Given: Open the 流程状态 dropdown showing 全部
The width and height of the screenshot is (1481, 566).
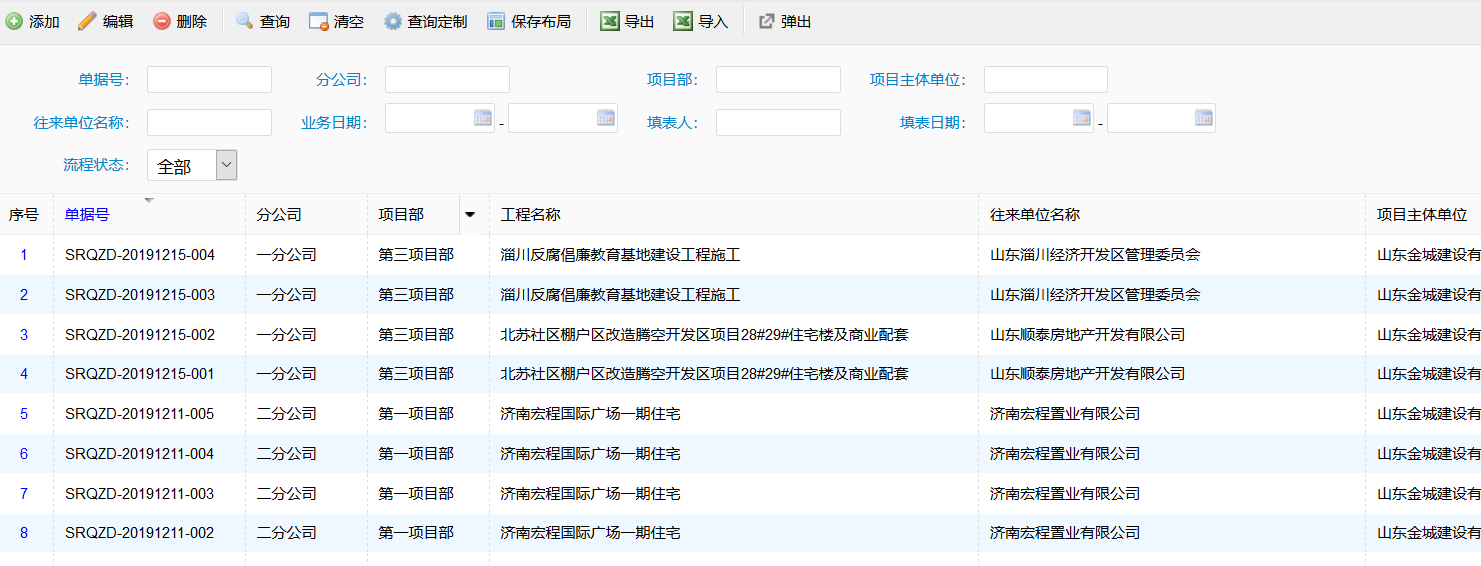Looking at the screenshot, I should coord(192,165).
